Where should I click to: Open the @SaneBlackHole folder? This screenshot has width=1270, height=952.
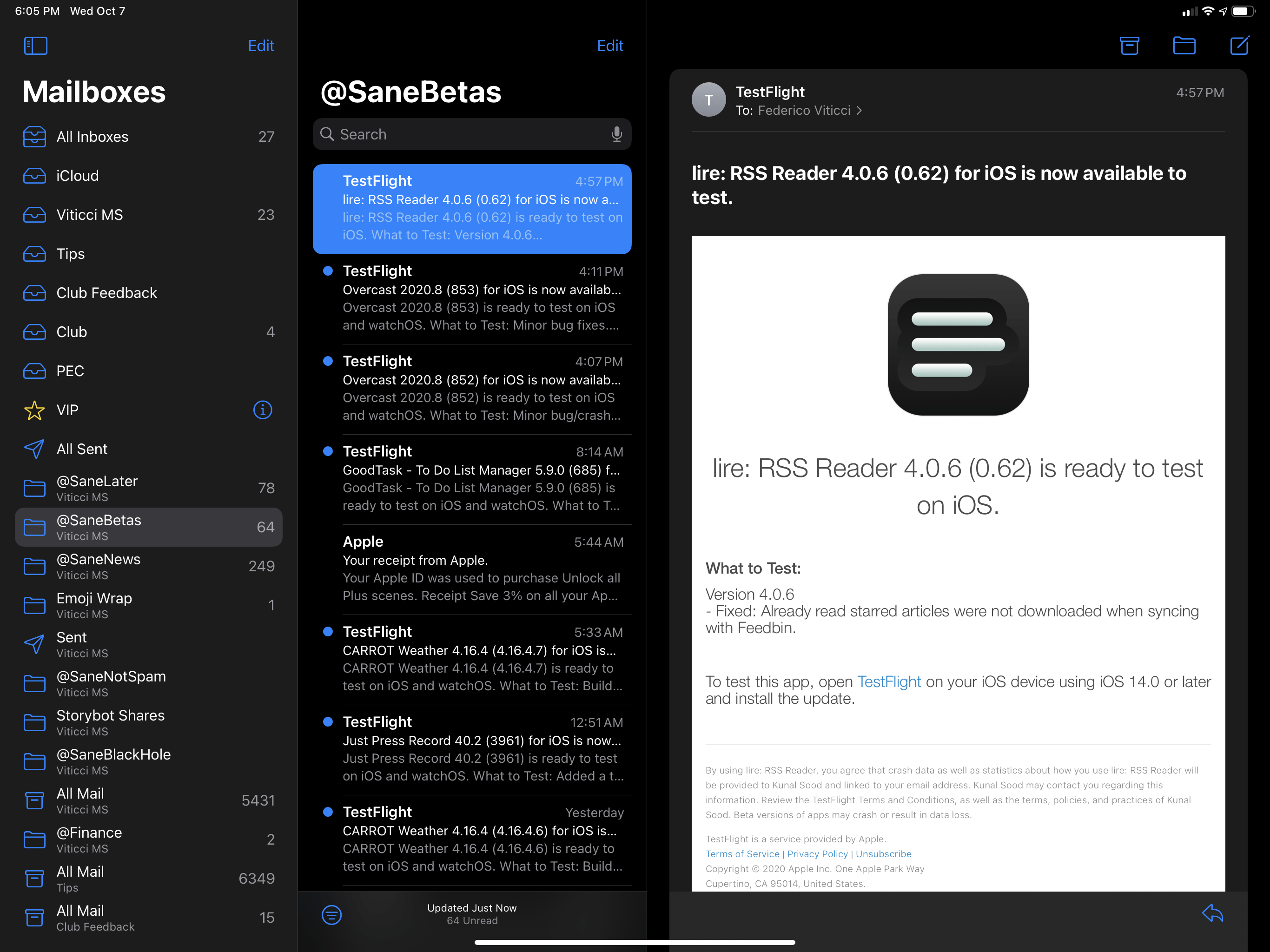149,761
